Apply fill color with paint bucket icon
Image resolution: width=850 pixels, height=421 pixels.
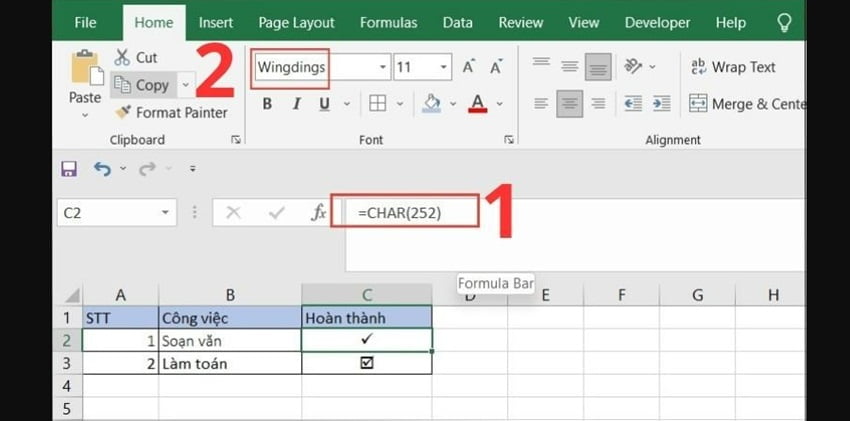tap(432, 103)
